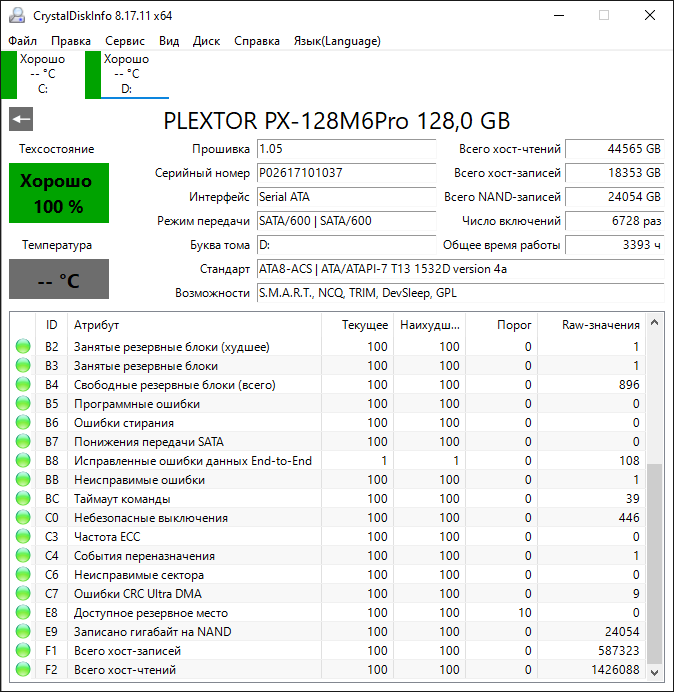Click the transfer mode field SATA/600

[x=346, y=221]
